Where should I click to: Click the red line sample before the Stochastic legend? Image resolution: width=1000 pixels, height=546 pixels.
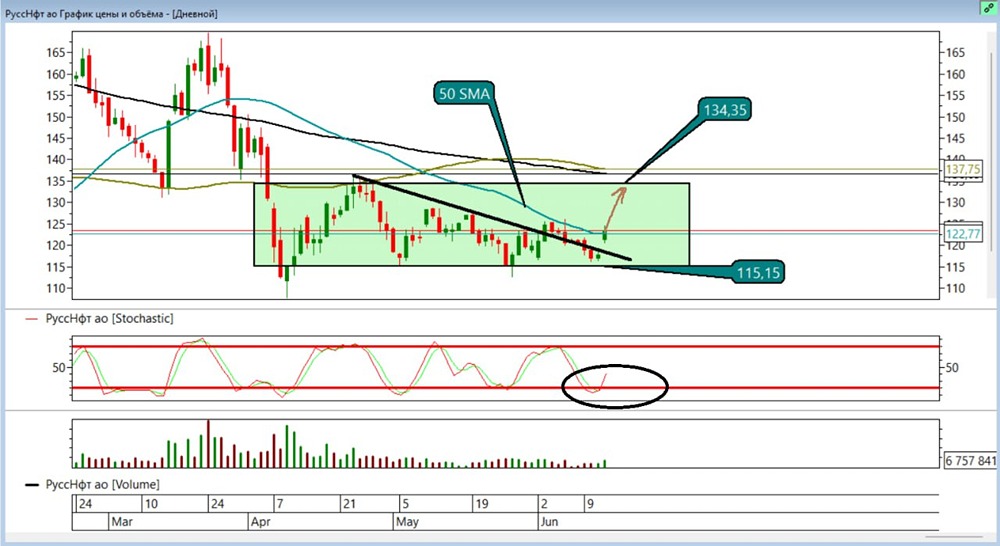(31, 319)
